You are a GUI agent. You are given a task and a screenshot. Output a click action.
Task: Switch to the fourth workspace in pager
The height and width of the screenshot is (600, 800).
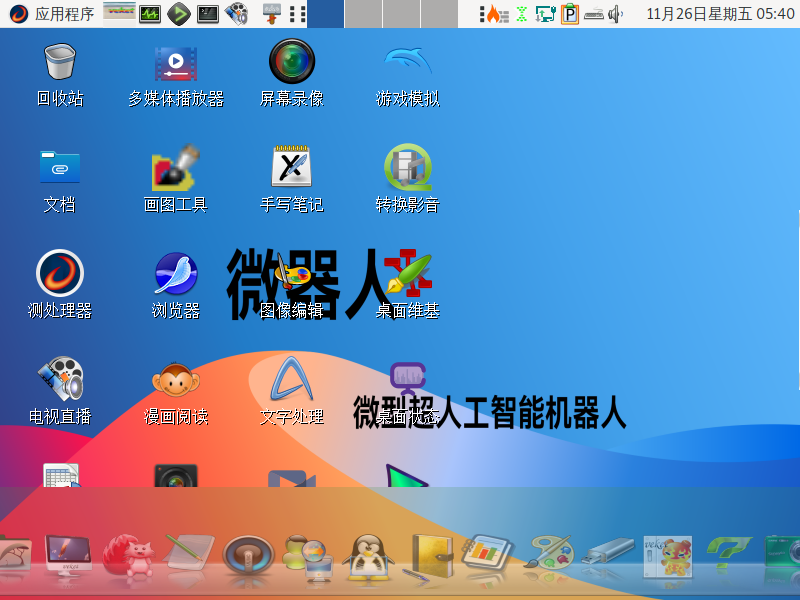[439, 14]
